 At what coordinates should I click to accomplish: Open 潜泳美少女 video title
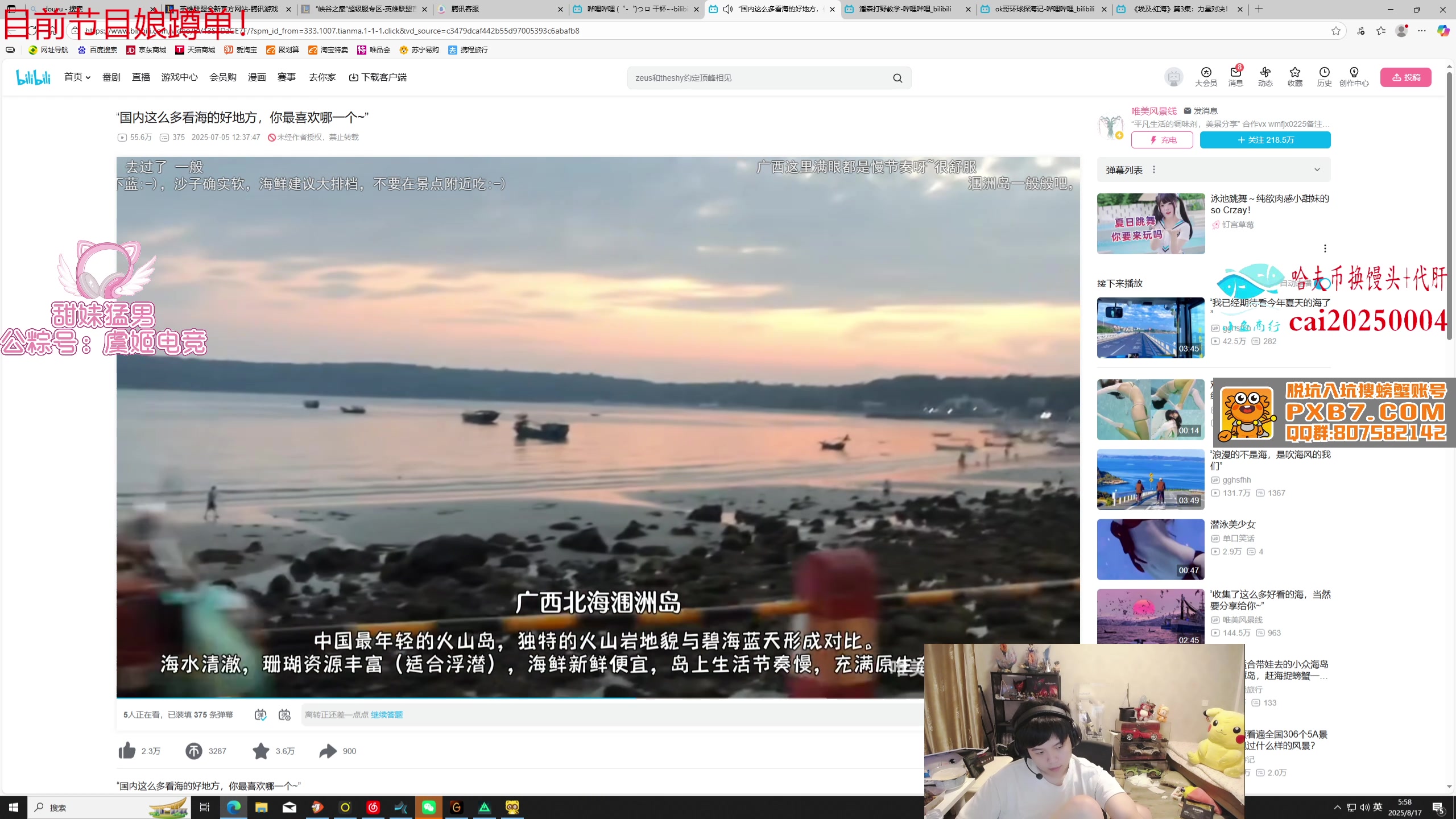[1233, 524]
